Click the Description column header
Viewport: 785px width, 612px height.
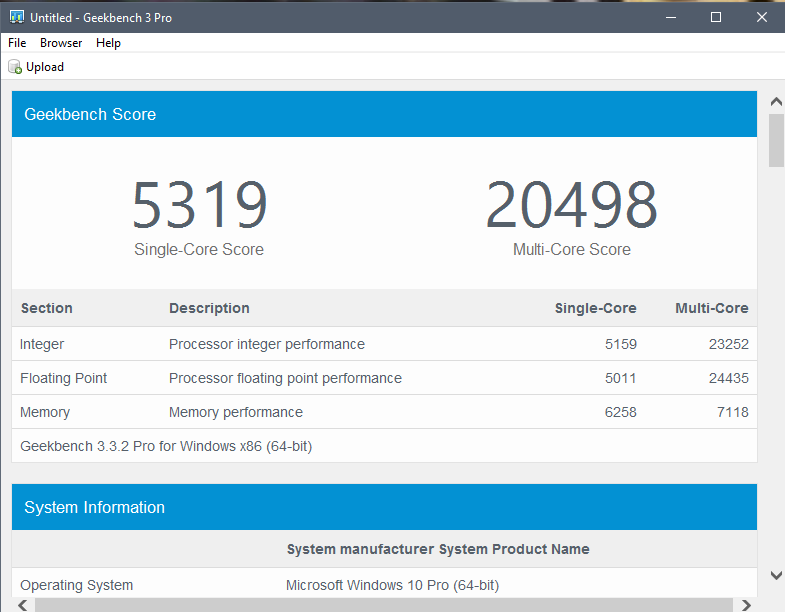point(209,309)
